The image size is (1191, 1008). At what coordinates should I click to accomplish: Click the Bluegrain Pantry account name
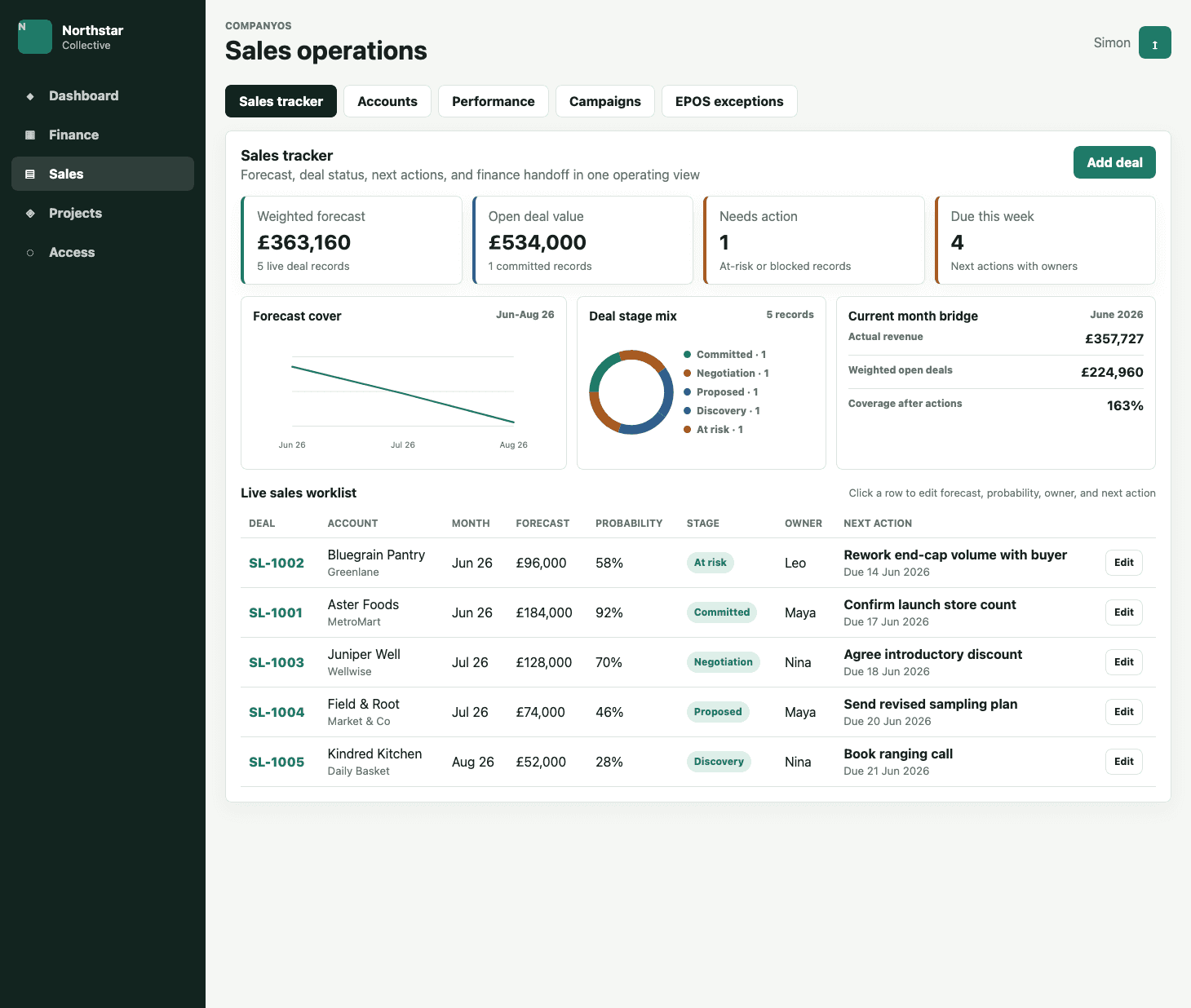pos(376,555)
